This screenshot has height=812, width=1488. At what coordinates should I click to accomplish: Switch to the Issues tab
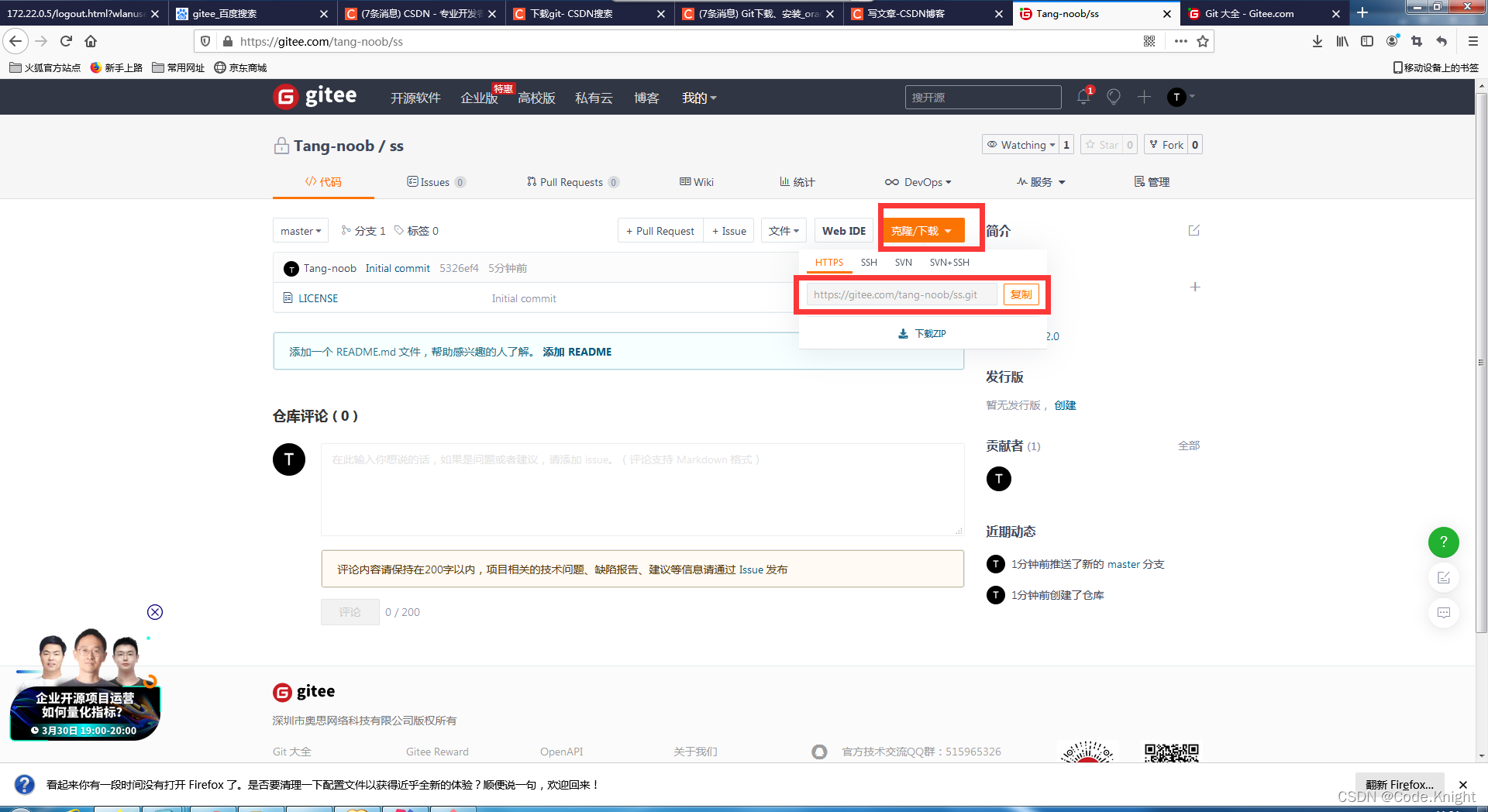[436, 182]
